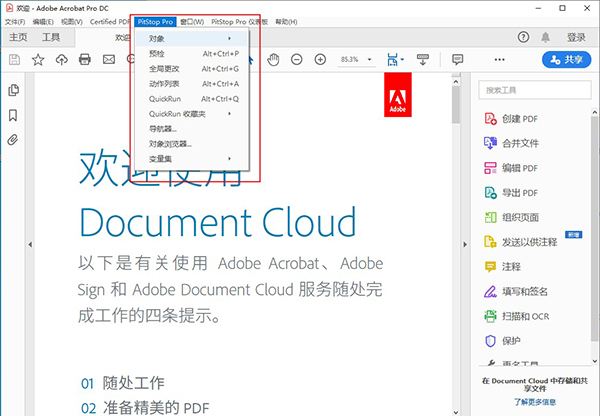This screenshot has height=416, width=600.
Task: Click the print icon in toolbar
Action: [84, 60]
